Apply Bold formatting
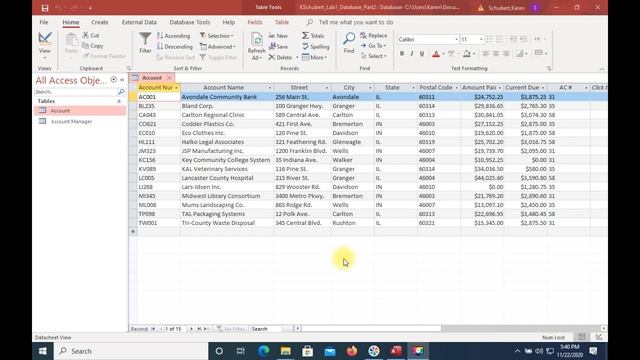Image resolution: width=640 pixels, height=360 pixels. pyautogui.click(x=402, y=53)
